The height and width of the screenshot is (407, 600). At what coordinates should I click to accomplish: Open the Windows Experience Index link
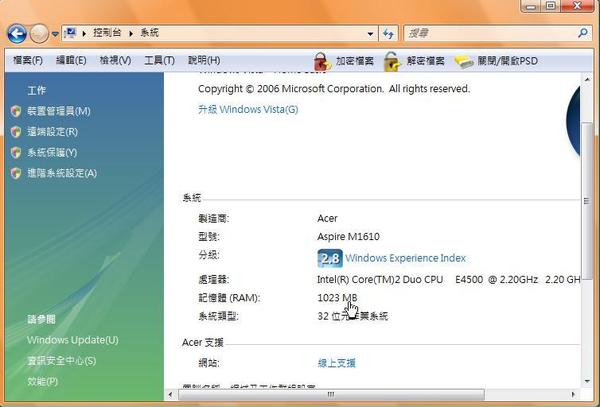click(x=405, y=258)
